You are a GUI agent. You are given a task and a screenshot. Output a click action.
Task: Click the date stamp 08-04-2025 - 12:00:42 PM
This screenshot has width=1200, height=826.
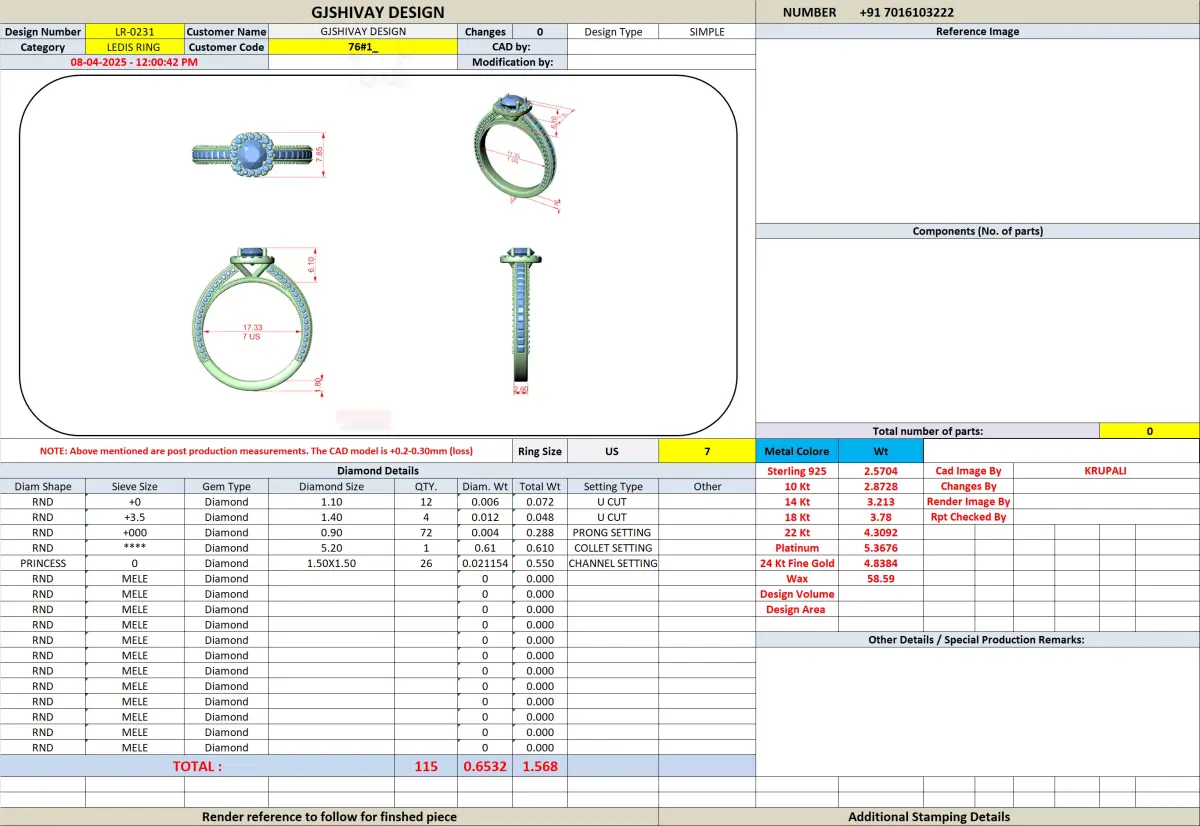click(x=134, y=62)
